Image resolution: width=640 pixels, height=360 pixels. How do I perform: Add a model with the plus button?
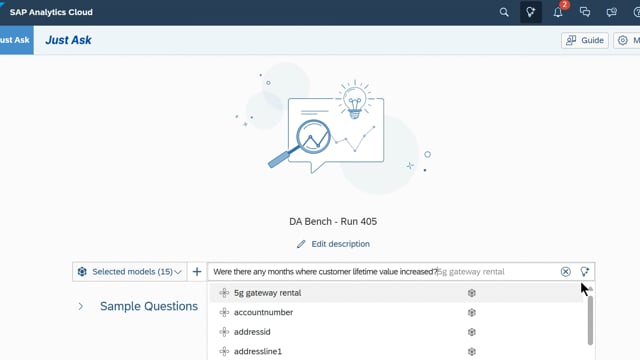197,272
